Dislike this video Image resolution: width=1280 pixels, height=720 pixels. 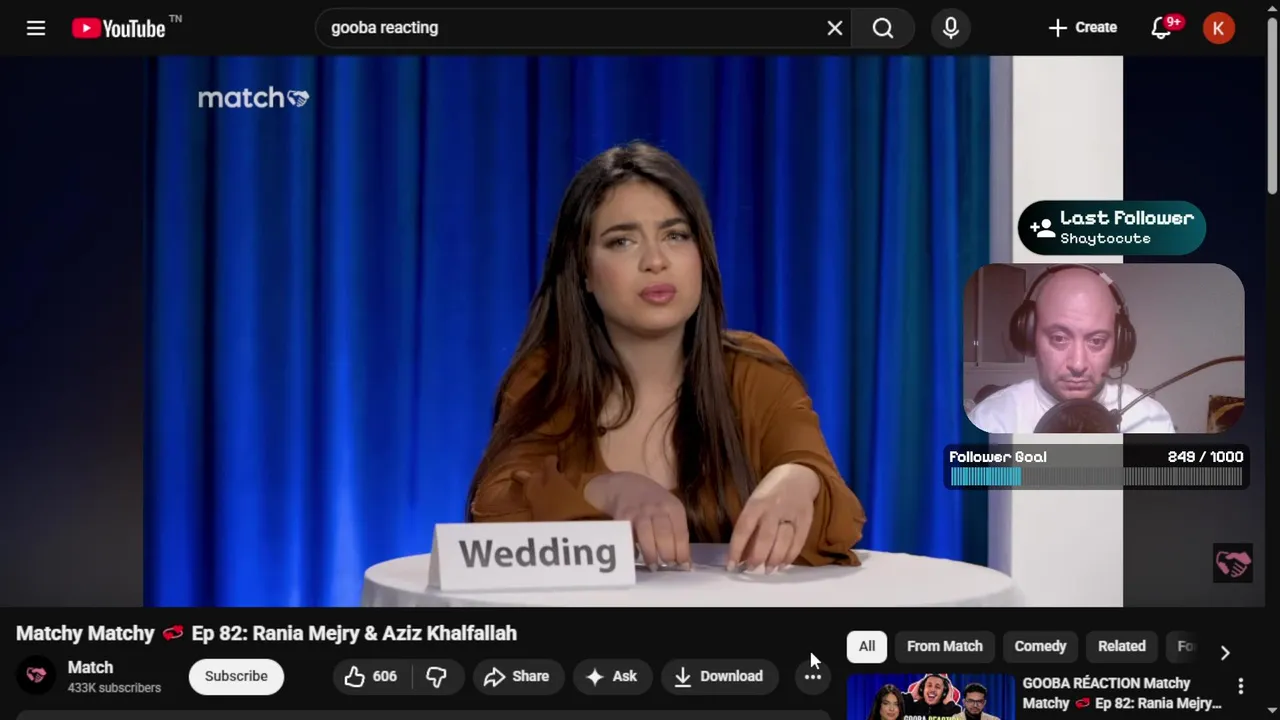[x=436, y=677]
